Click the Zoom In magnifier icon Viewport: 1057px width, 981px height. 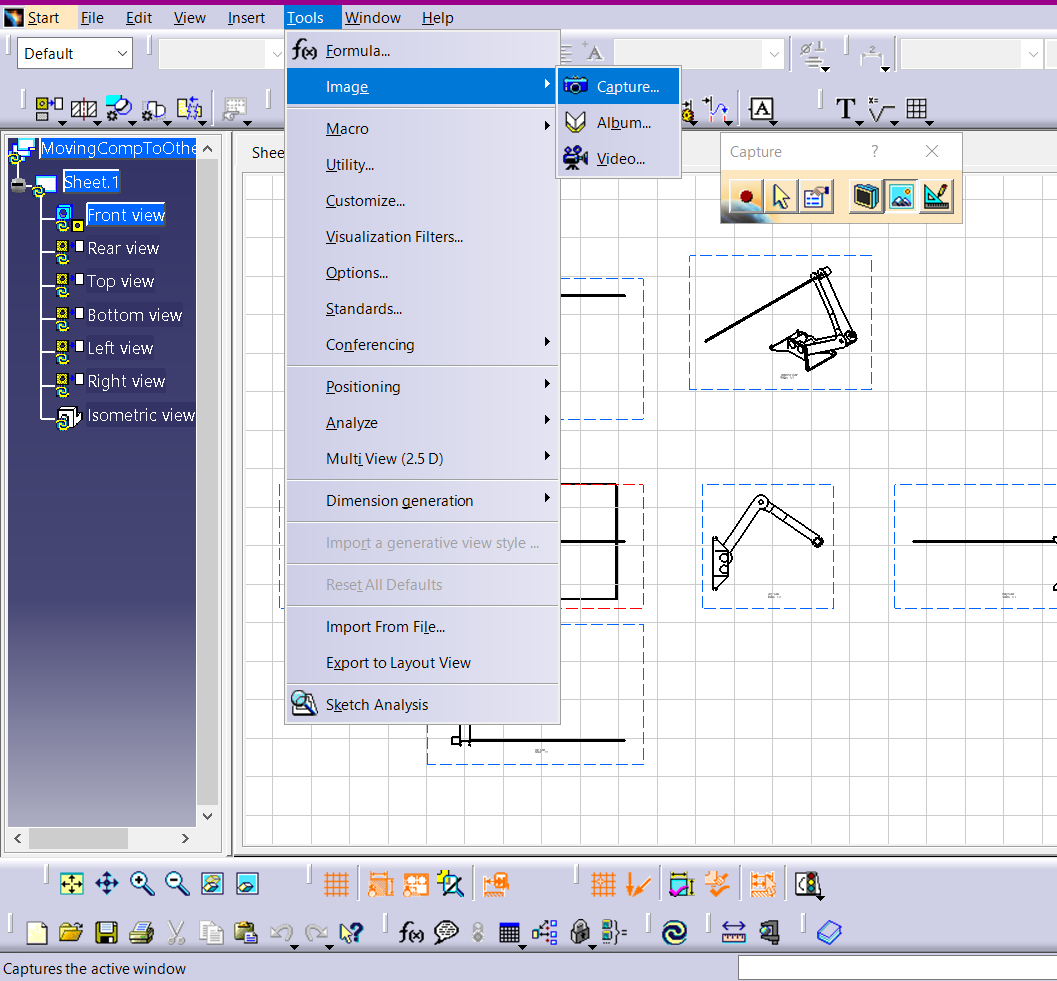click(x=142, y=884)
